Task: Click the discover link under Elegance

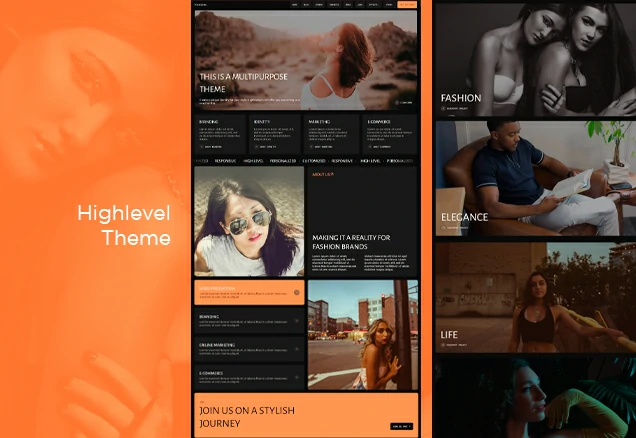Action: click(454, 228)
